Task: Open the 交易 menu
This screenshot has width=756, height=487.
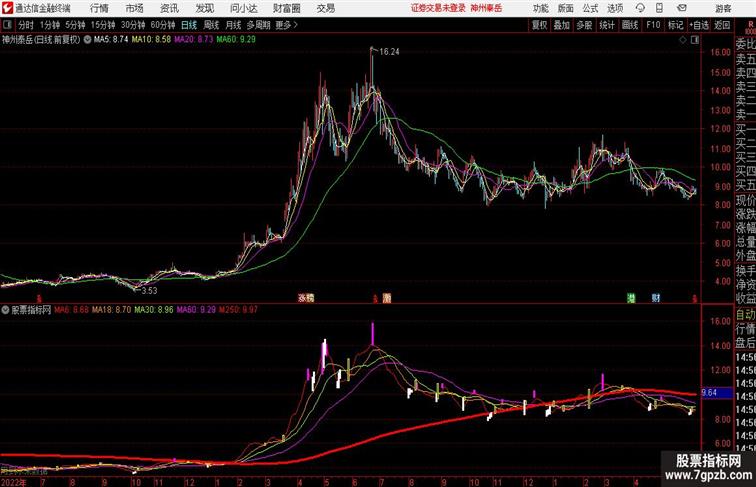Action: [x=325, y=8]
